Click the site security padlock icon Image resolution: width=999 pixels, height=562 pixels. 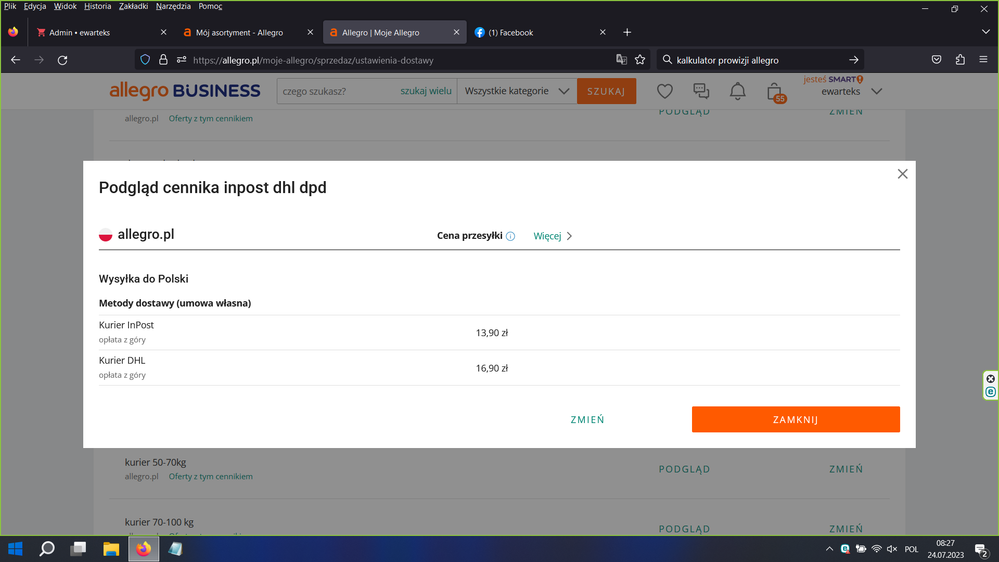(163, 60)
